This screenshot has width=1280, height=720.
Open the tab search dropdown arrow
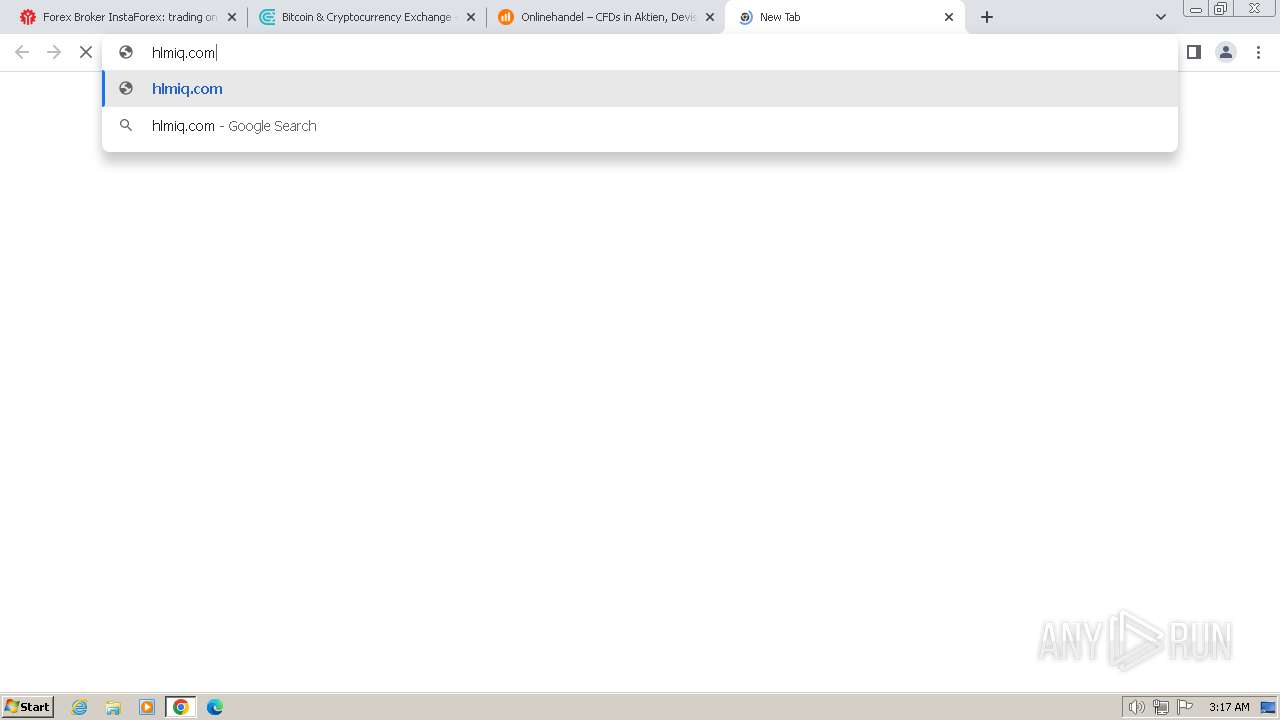pos(1161,17)
